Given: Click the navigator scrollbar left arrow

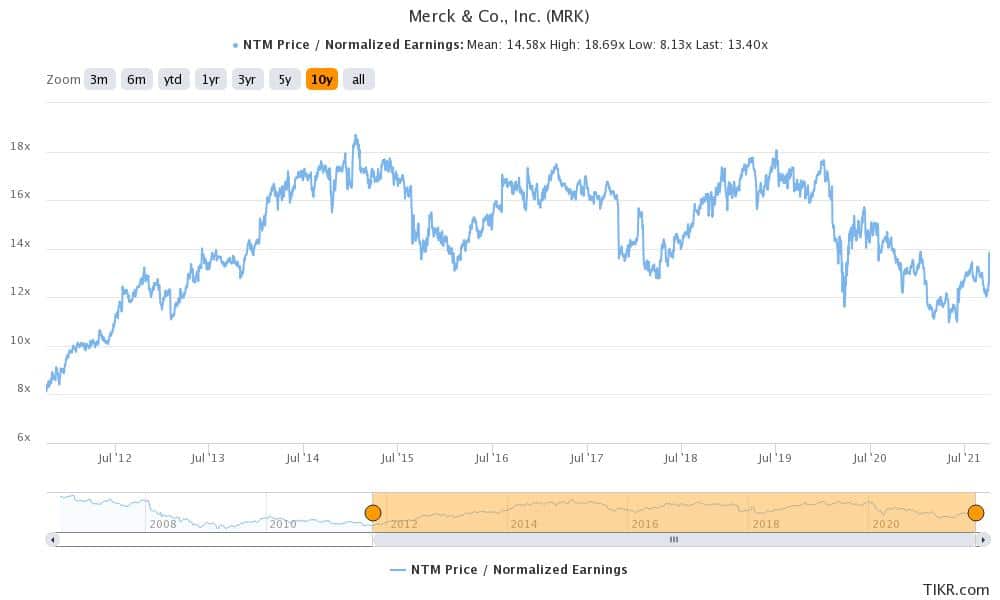Looking at the screenshot, I should pyautogui.click(x=52, y=540).
